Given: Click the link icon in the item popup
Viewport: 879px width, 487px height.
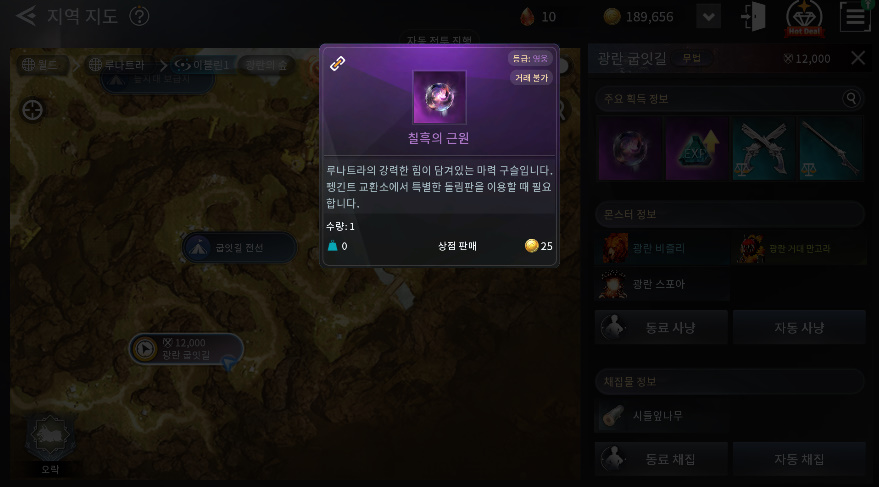Looking at the screenshot, I should click(337, 64).
